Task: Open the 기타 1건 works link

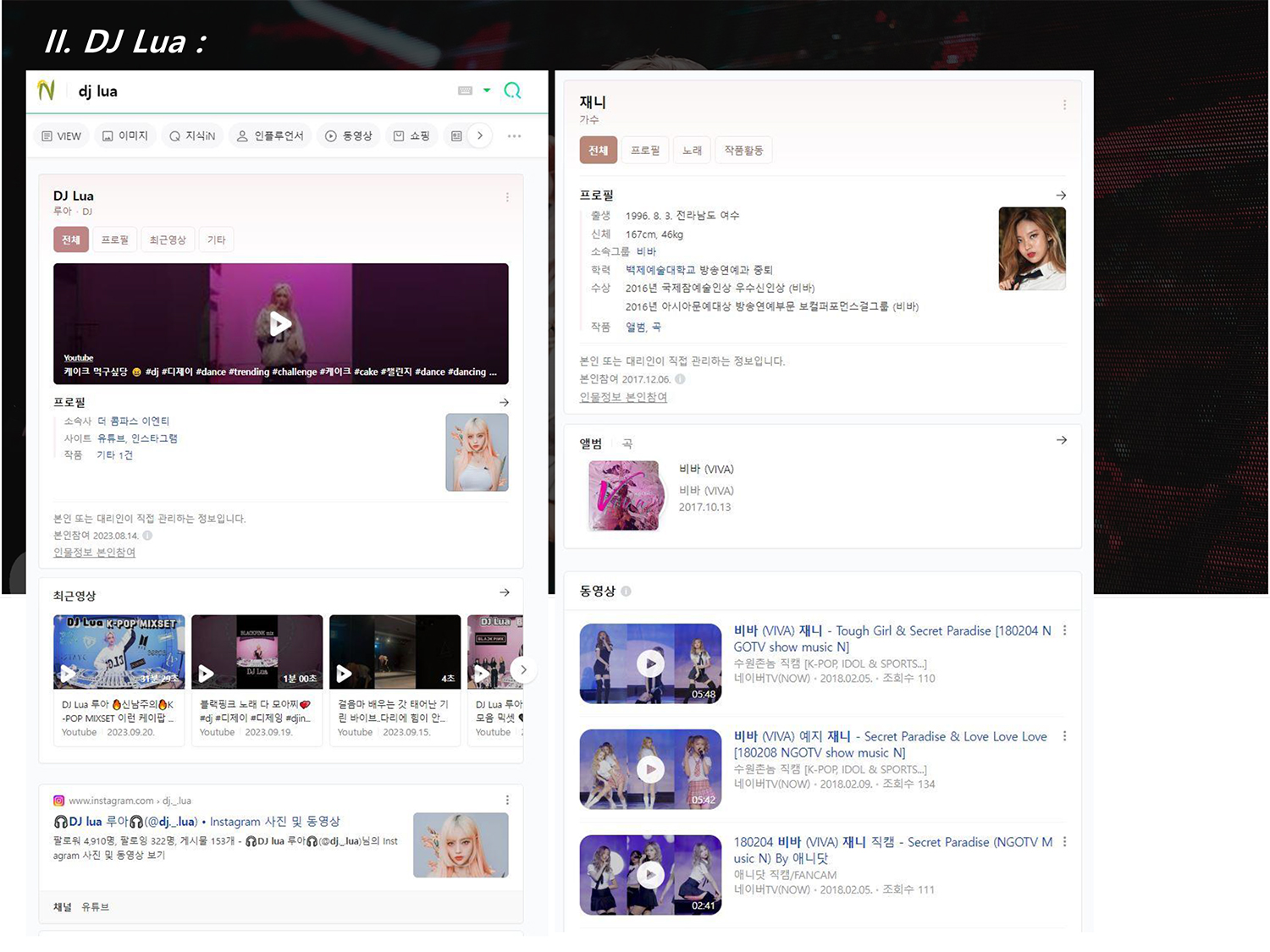Action: coord(114,455)
